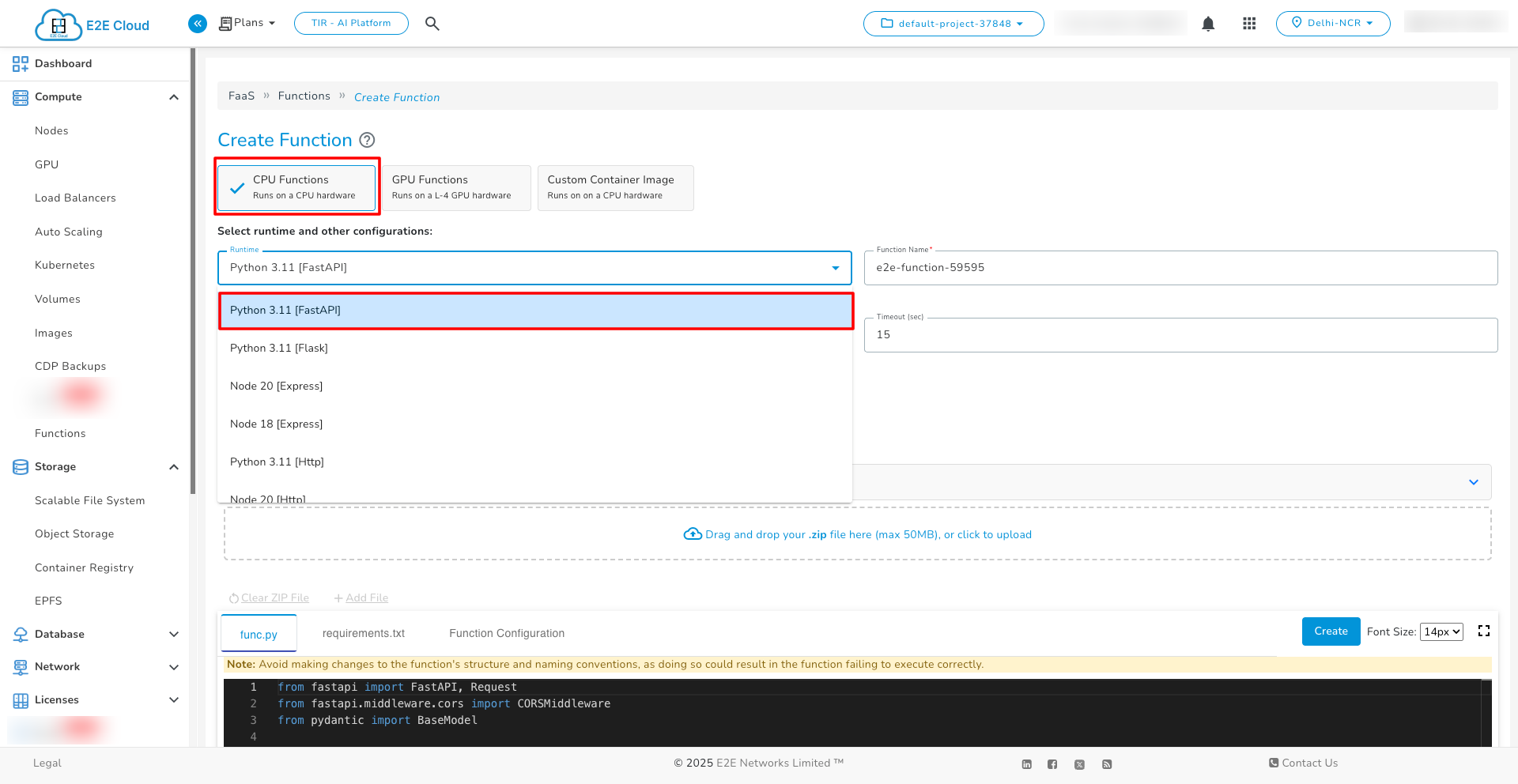The image size is (1518, 784).
Task: Open the search magnifier icon
Action: pos(432,24)
